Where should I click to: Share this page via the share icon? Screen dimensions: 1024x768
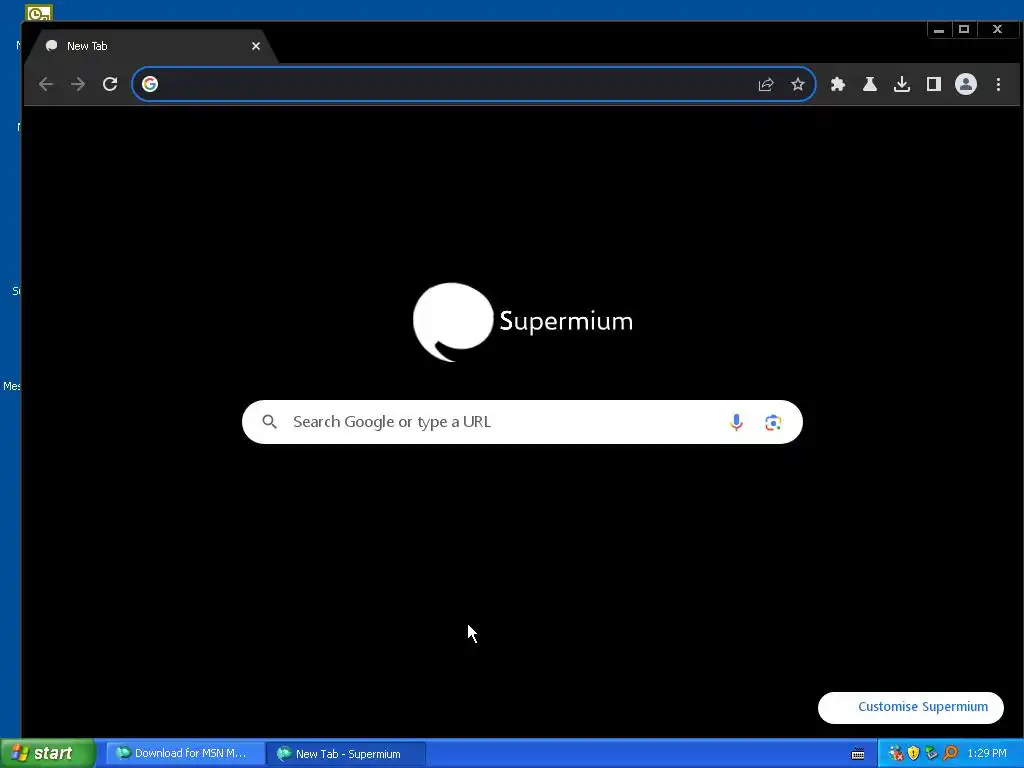click(x=765, y=84)
